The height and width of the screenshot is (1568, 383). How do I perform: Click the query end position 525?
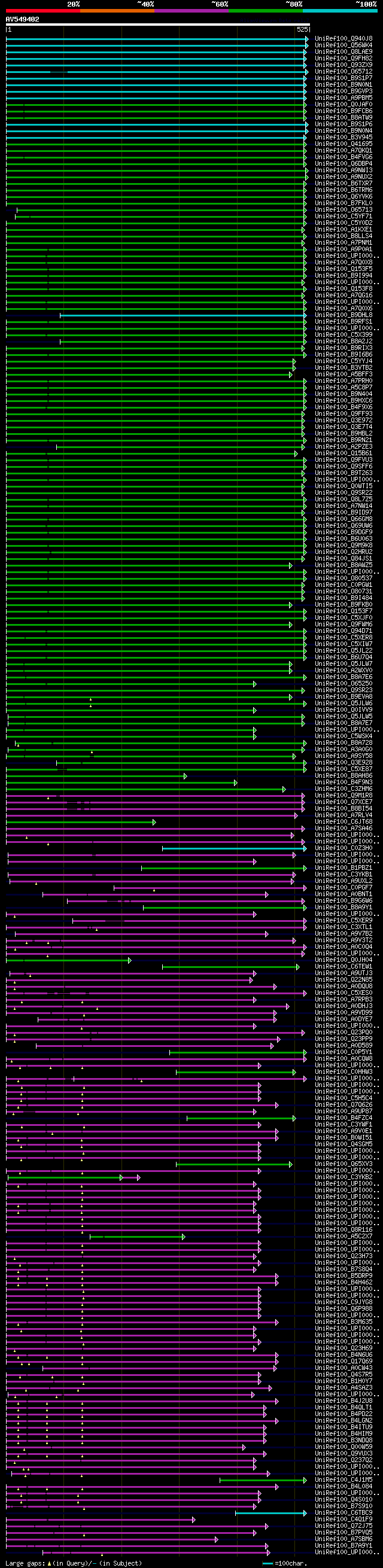(x=302, y=29)
